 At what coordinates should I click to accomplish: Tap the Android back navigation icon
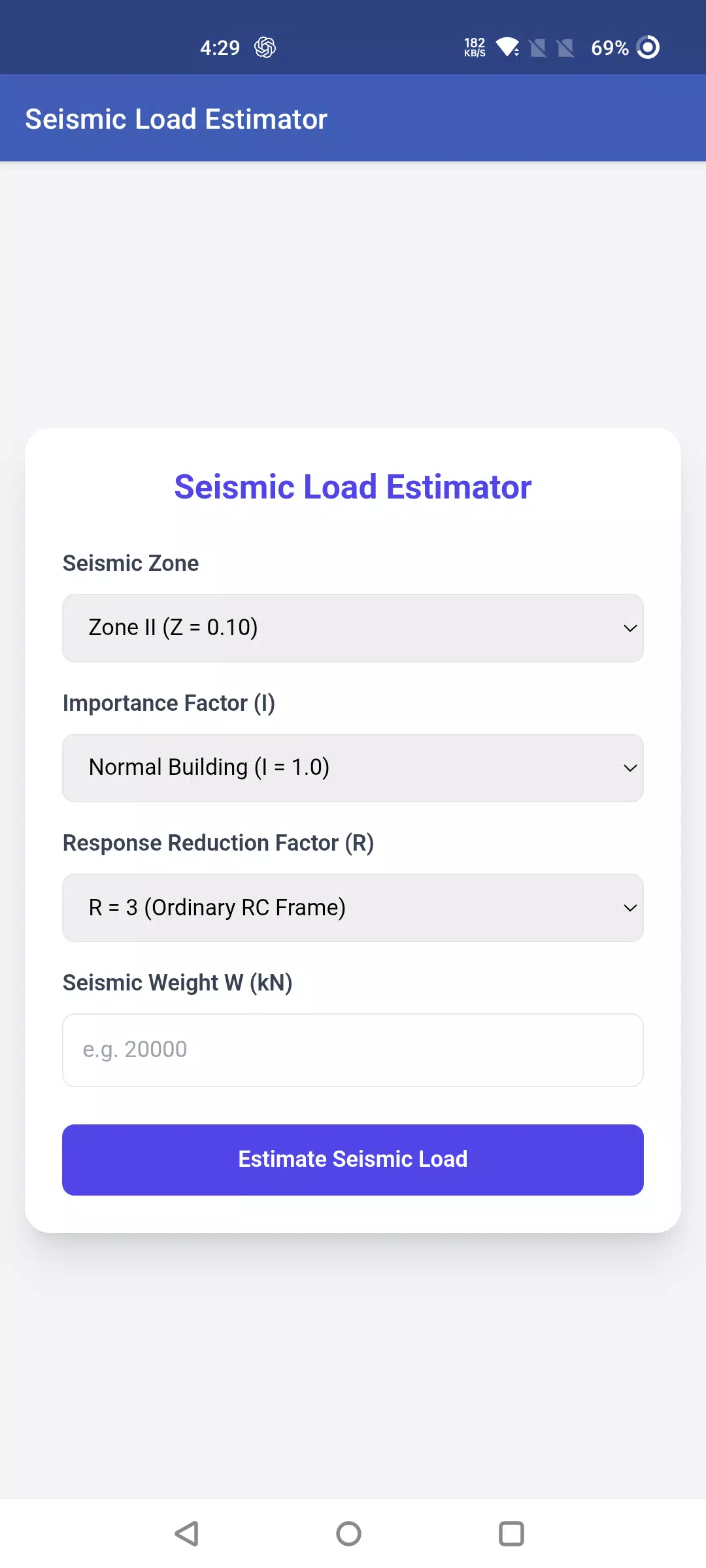point(187,1533)
